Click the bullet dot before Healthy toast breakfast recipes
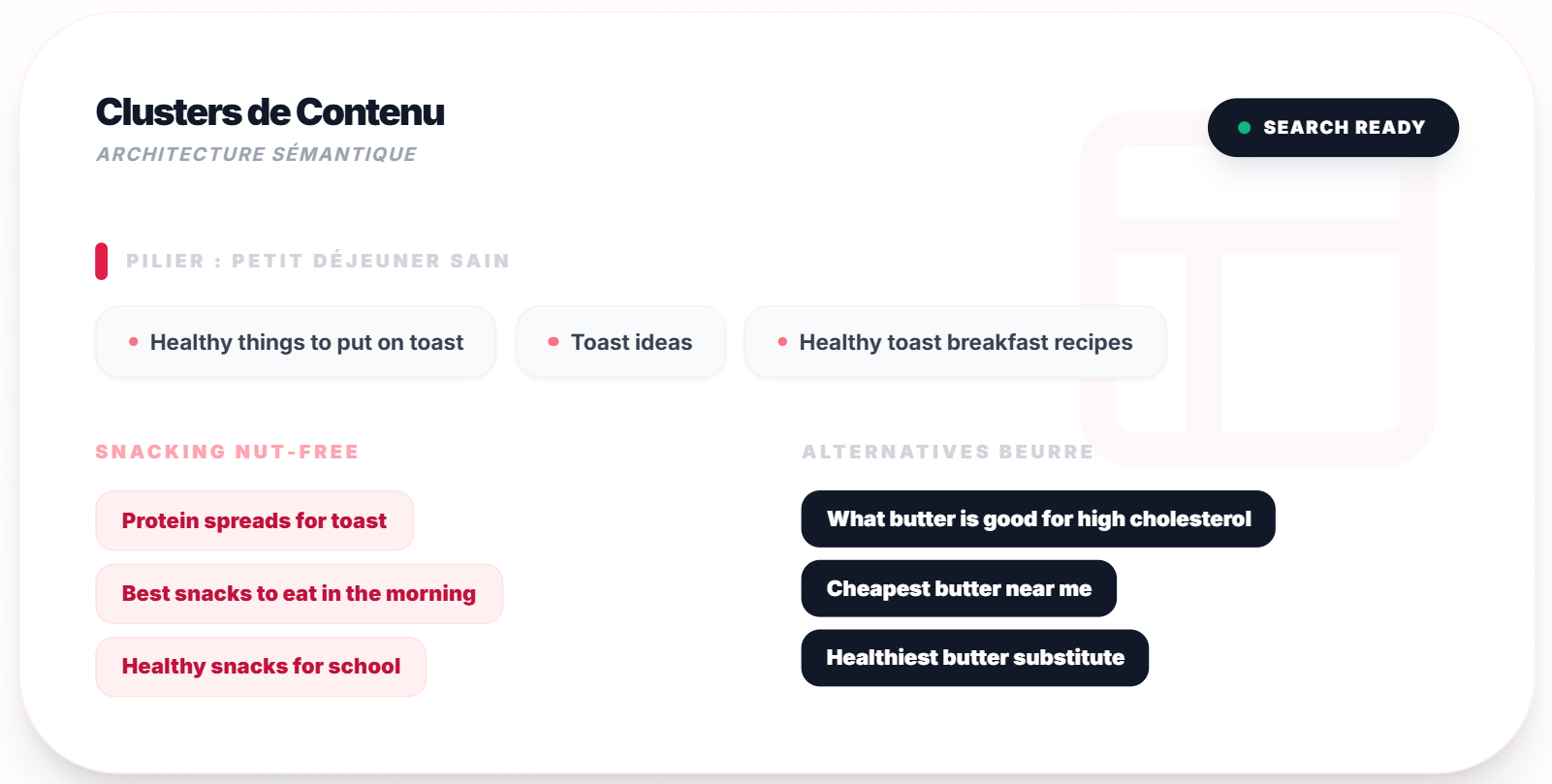 pyautogui.click(x=782, y=342)
